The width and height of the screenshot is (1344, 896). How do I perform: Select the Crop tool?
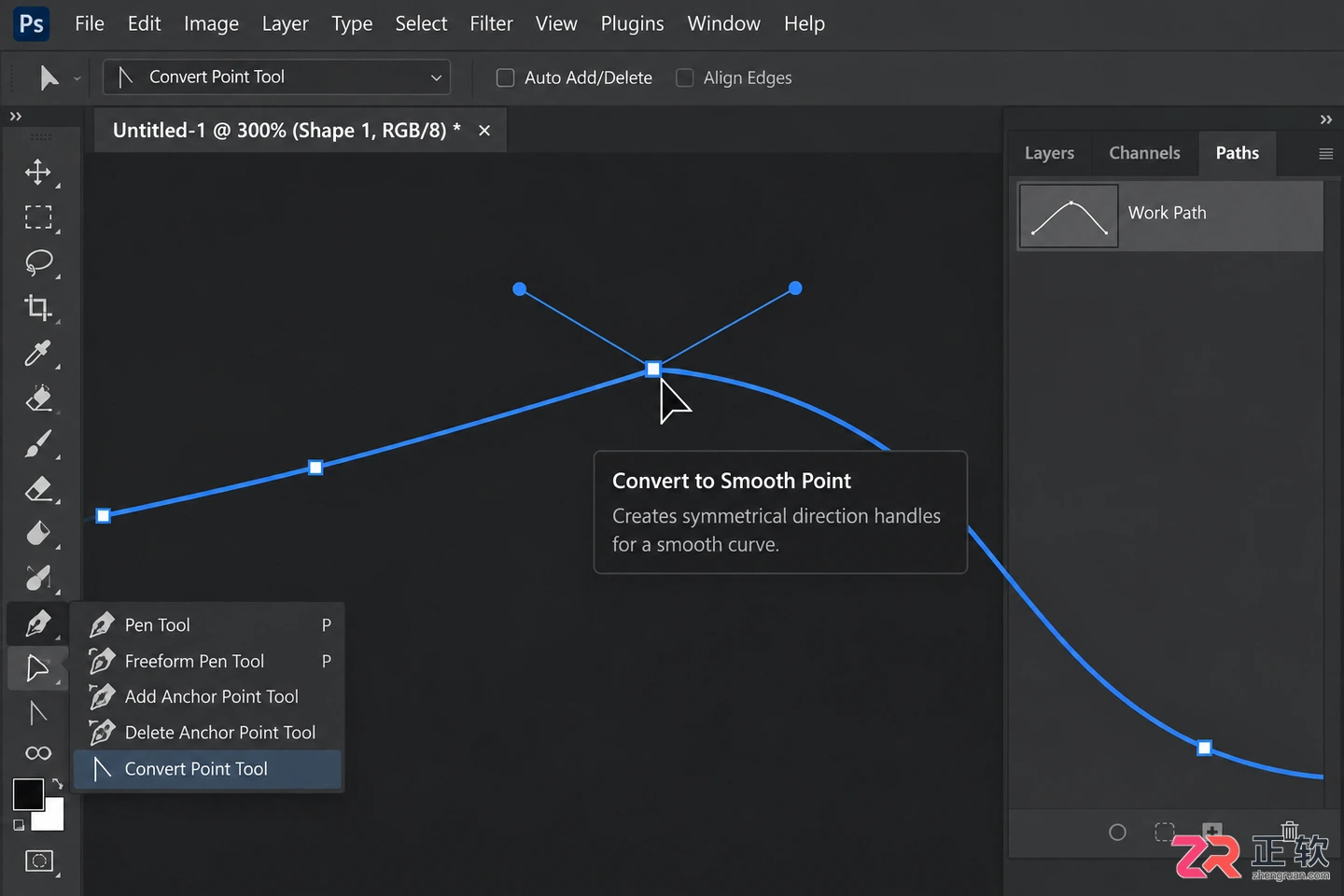tap(38, 307)
